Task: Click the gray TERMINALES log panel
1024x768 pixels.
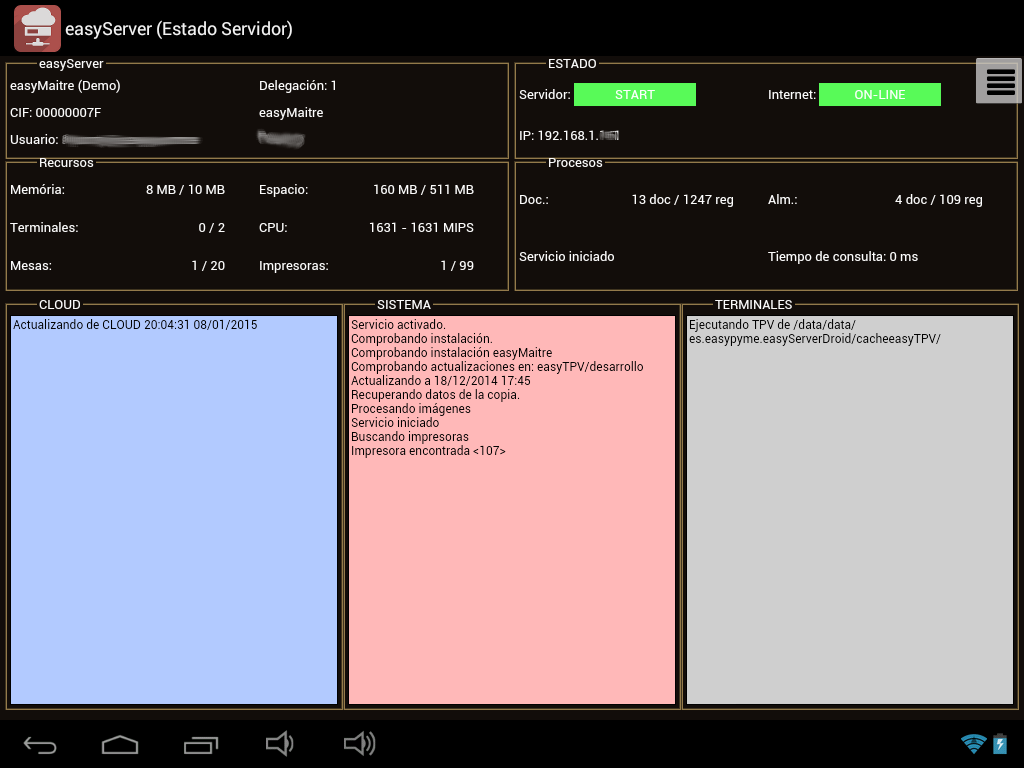Action: 850,510
